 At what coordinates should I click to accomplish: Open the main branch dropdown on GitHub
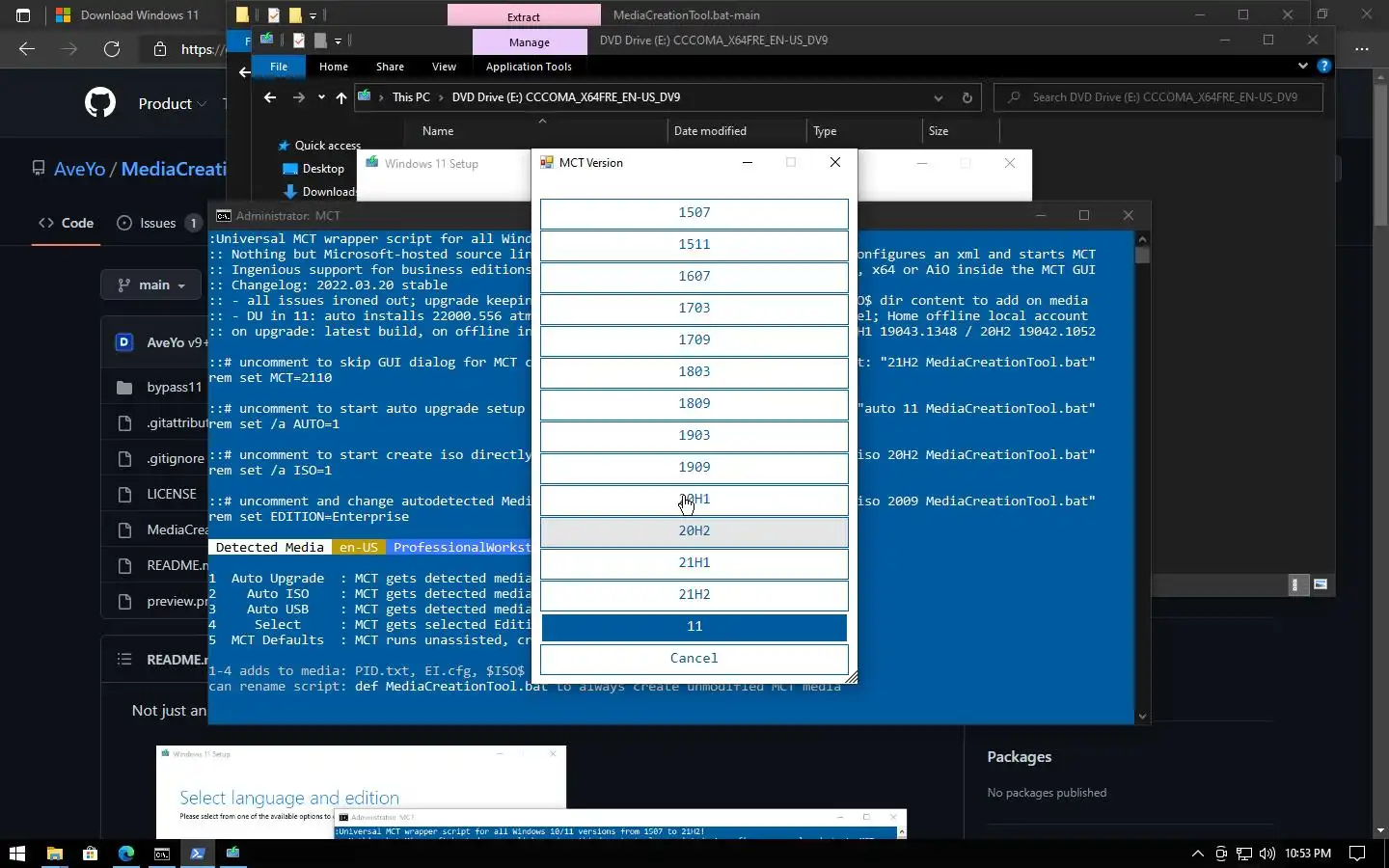pyautogui.click(x=153, y=285)
